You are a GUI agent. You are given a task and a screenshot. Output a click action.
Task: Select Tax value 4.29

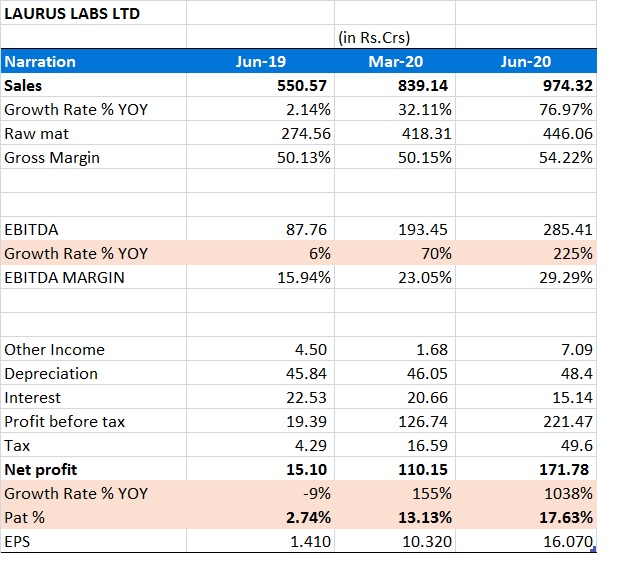(261, 446)
